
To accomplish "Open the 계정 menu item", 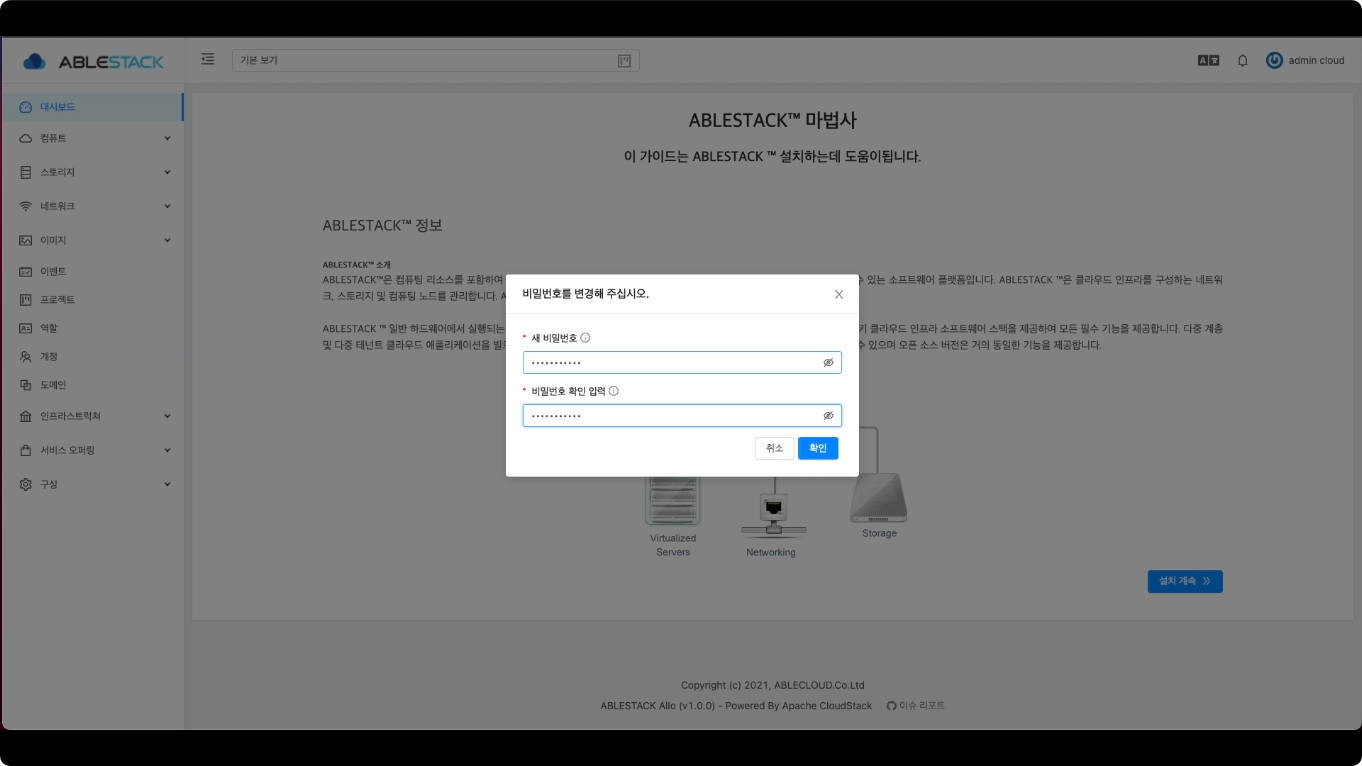I will tap(92, 357).
